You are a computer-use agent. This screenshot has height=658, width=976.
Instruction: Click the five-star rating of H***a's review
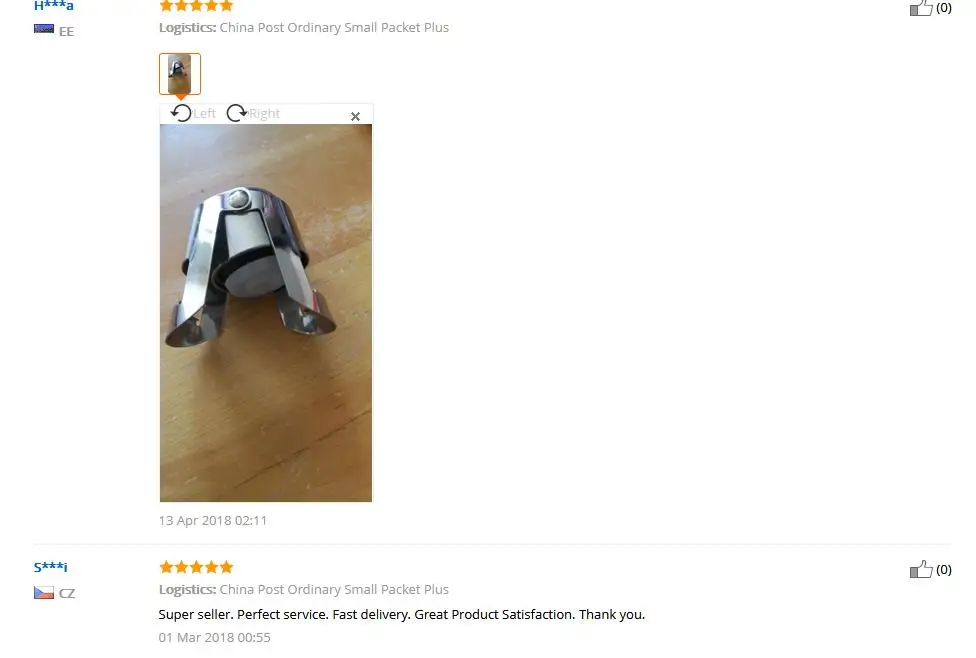point(196,6)
